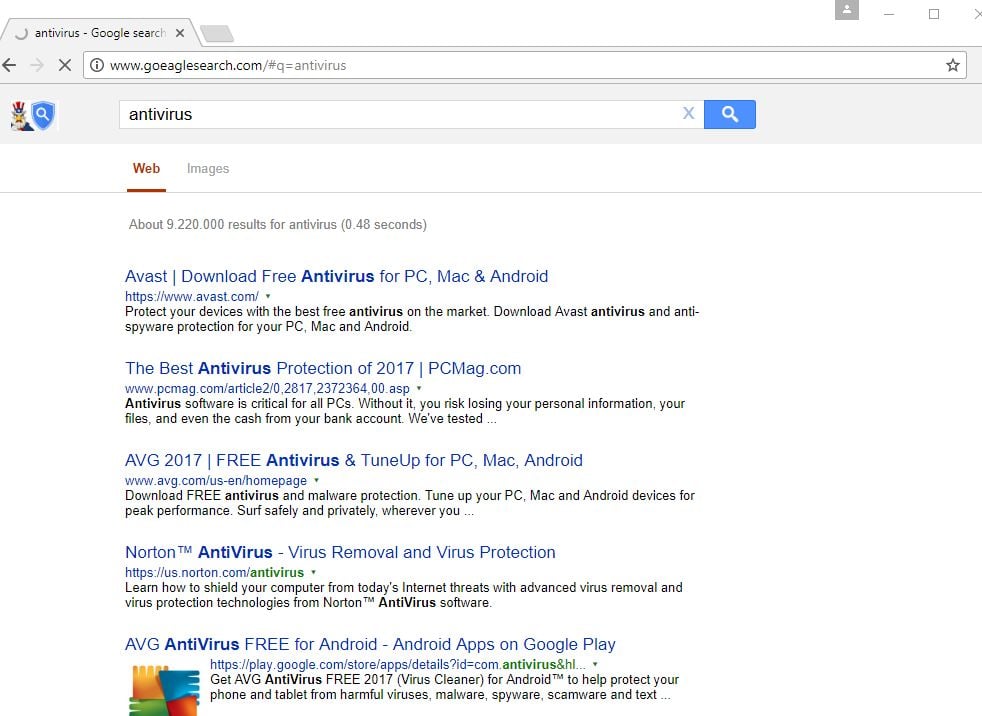Open the Norton AntiVirus Virus Removal link

click(340, 553)
